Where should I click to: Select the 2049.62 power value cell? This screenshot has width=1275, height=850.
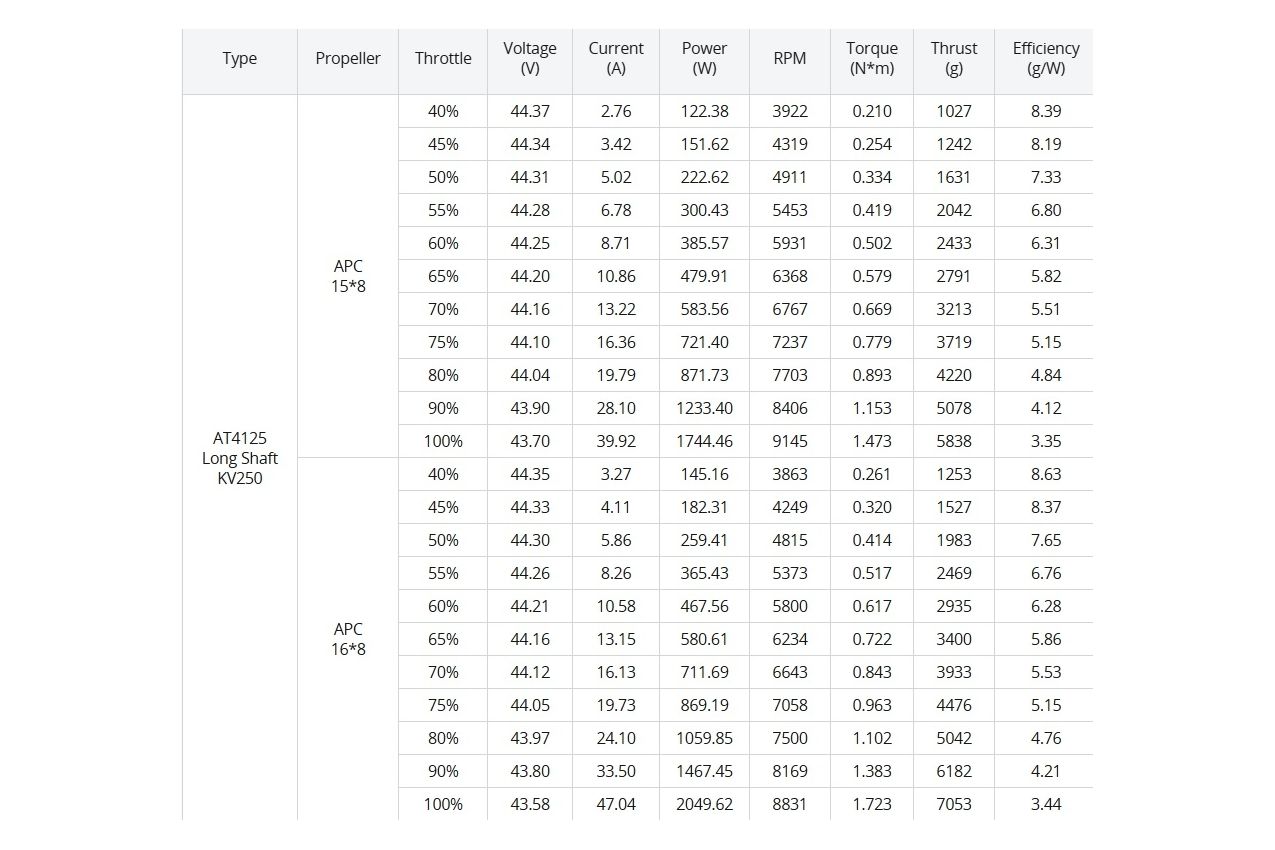pyautogui.click(x=705, y=804)
